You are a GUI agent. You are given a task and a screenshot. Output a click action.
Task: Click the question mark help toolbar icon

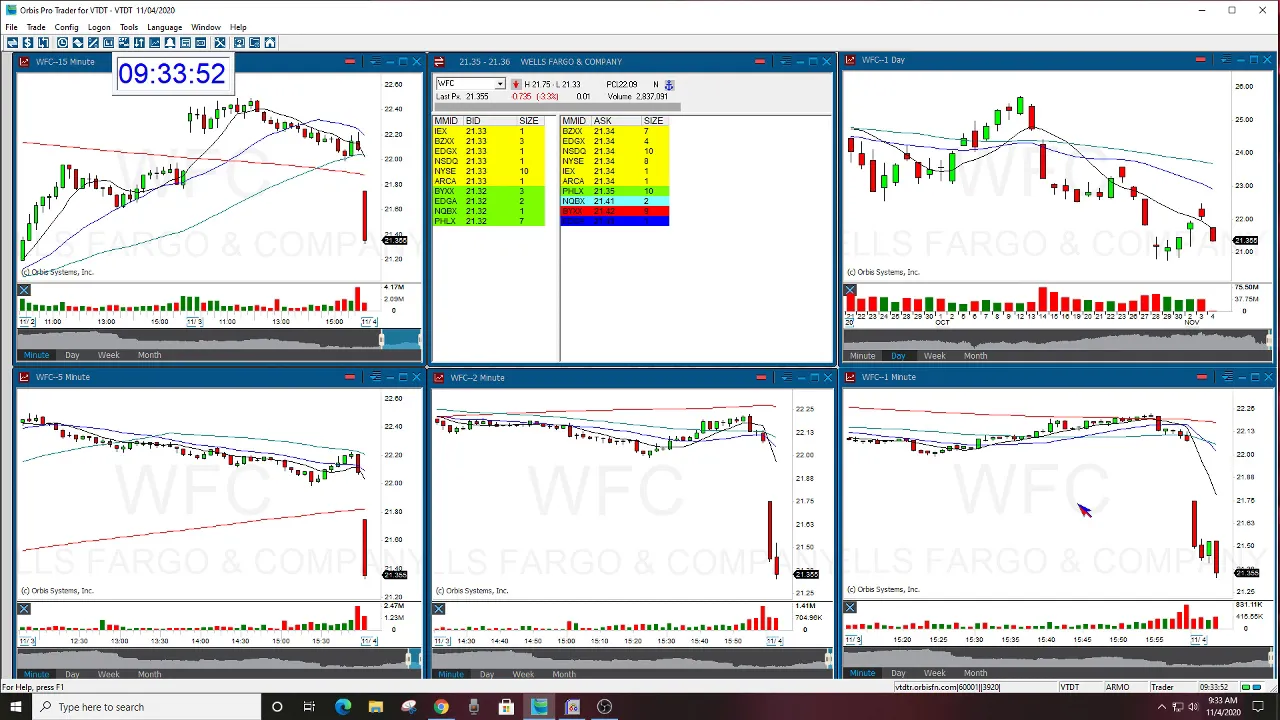[x=240, y=42]
